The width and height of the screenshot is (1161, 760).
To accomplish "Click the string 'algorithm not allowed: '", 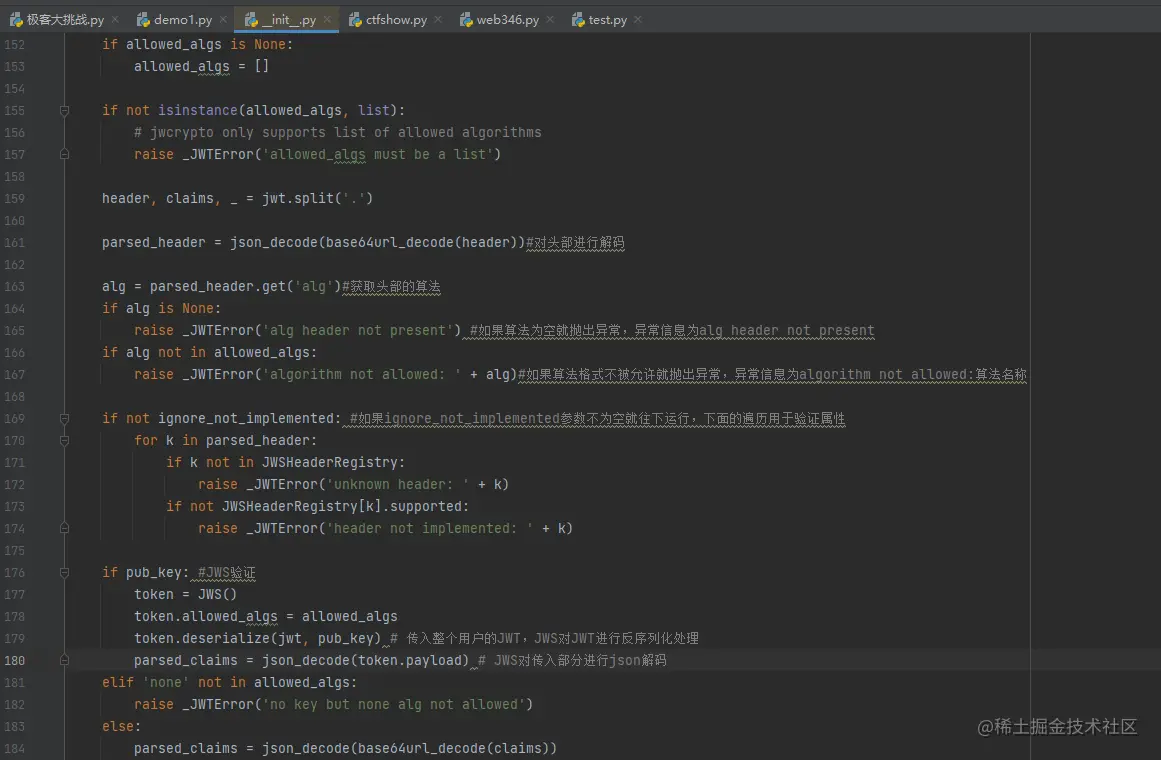I will [x=361, y=374].
